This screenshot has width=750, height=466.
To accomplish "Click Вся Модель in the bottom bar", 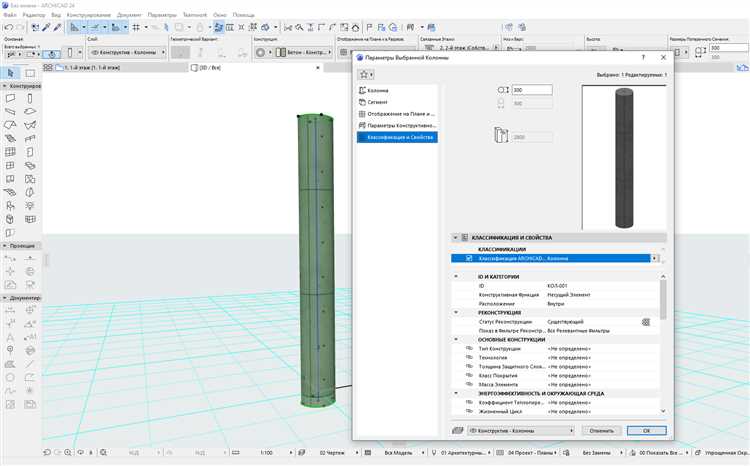I will click(x=398, y=452).
